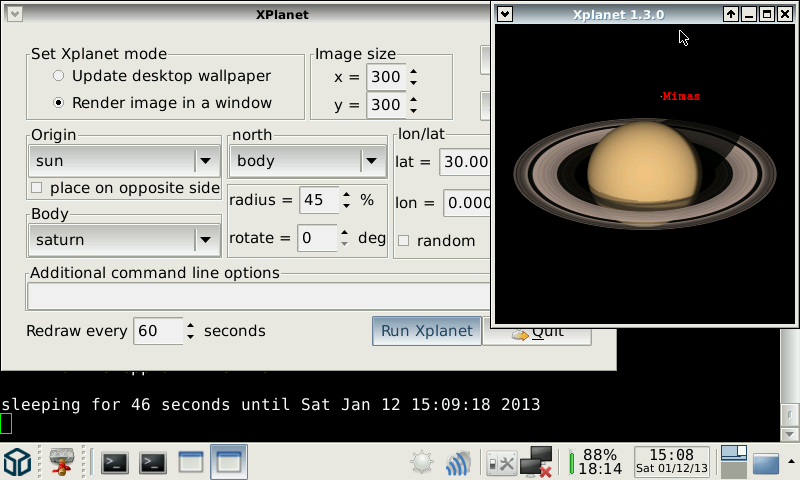Image resolution: width=800 pixels, height=480 pixels.
Task: Toggle the random lon/lat checkbox
Action: tap(404, 241)
